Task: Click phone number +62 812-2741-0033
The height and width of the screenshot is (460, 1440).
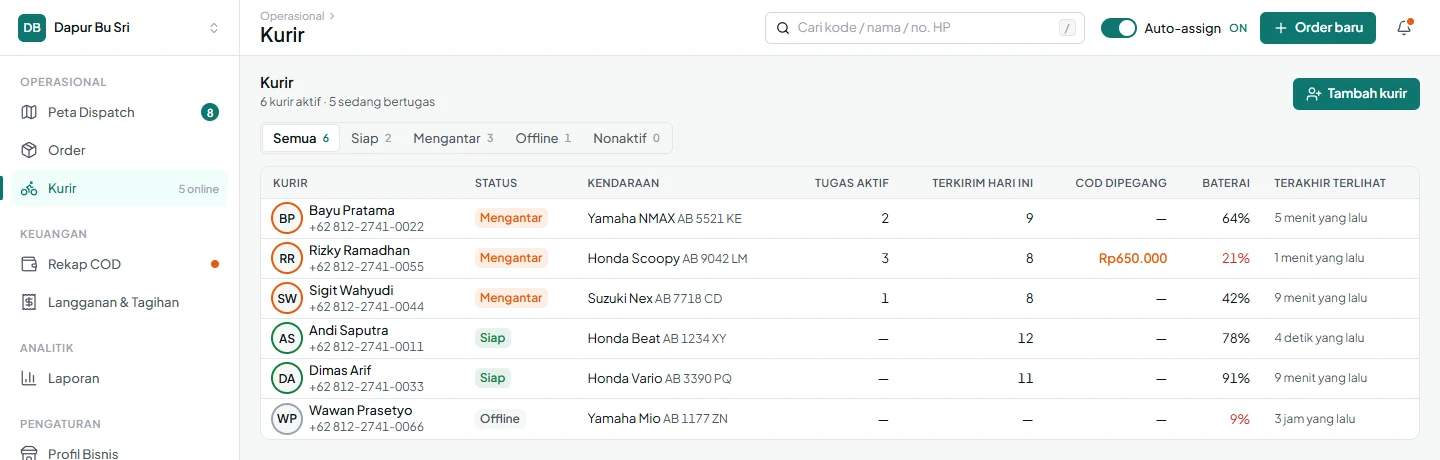Action: coord(366,387)
